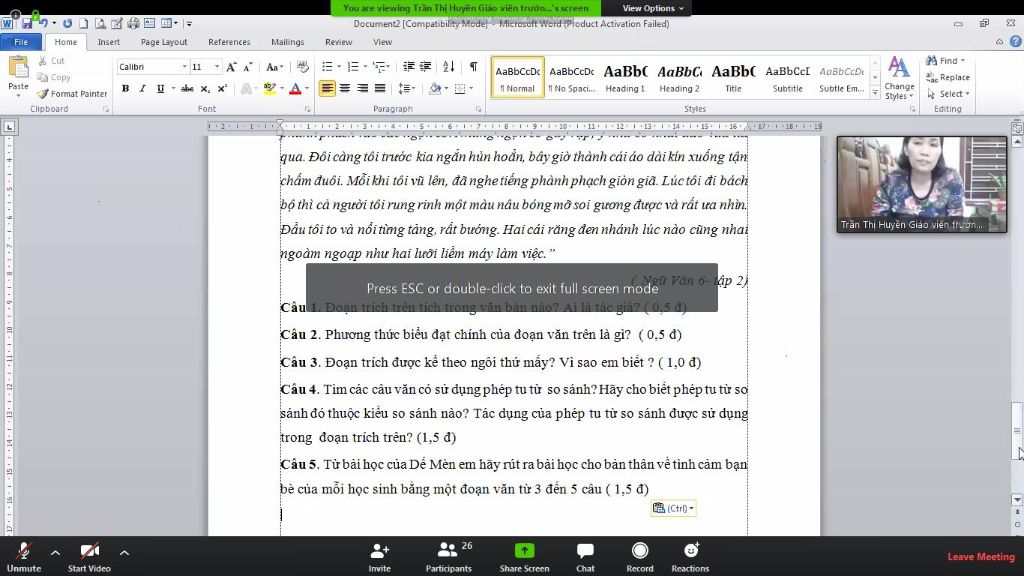Toggle Subscript formatting
The width and height of the screenshot is (1024, 576).
pos(205,88)
